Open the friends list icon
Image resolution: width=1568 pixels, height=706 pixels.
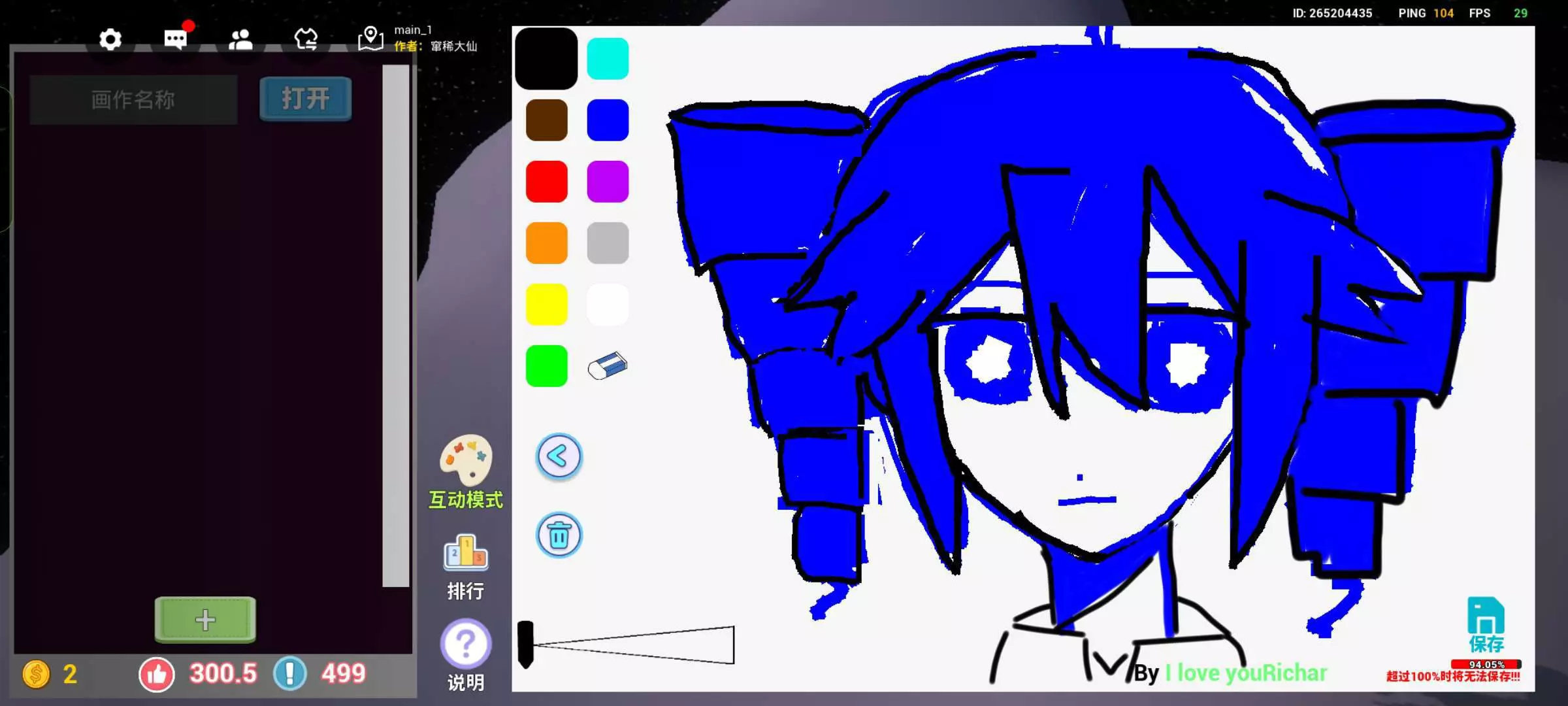(x=240, y=40)
